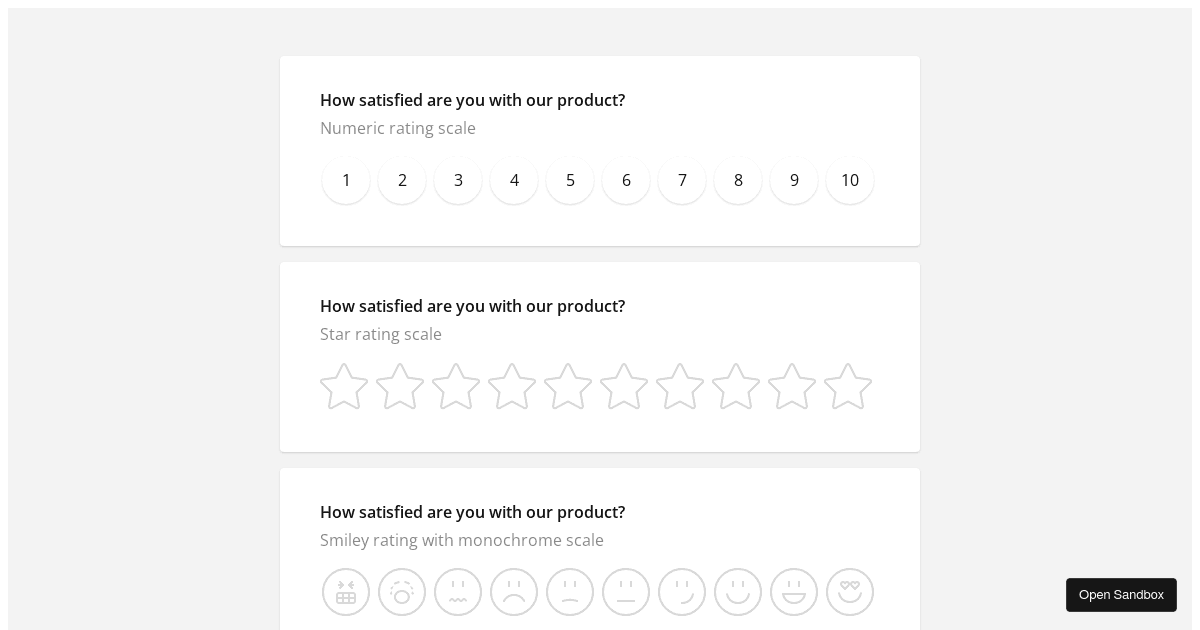The image size is (1200, 630).
Task: Click the heart-eyes smiley on the smiley scale
Action: click(x=850, y=592)
